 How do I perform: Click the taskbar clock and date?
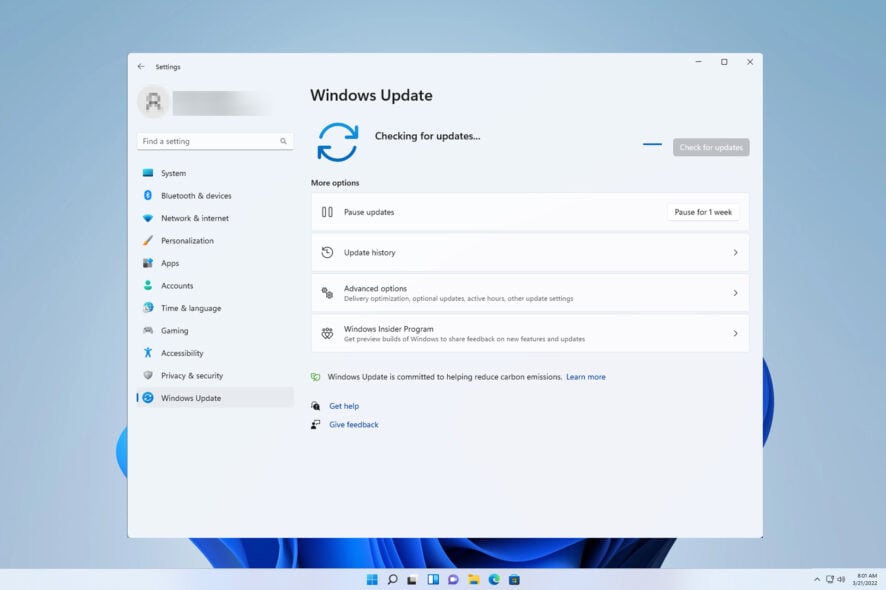click(865, 579)
